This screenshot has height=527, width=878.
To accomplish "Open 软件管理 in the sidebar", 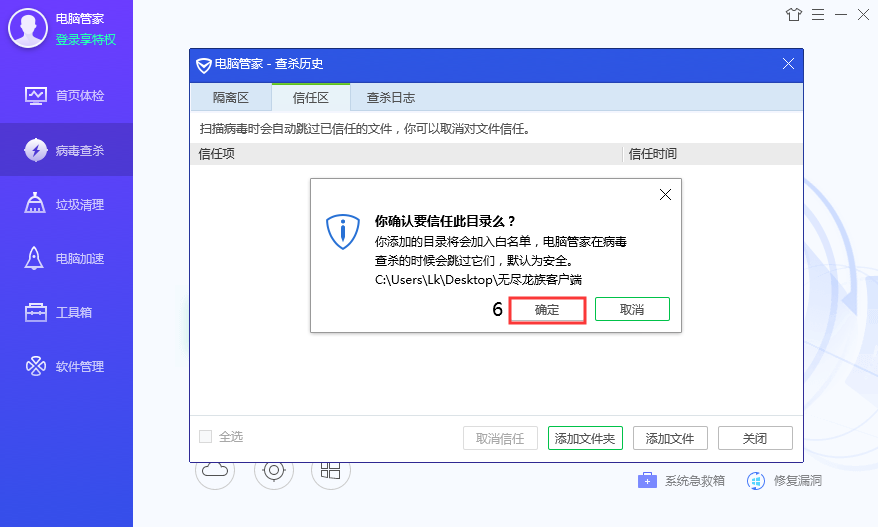I will (66, 366).
